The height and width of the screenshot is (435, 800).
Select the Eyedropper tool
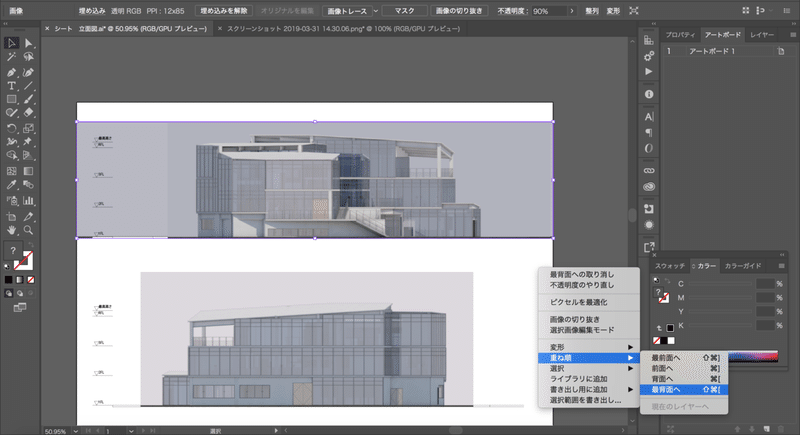pyautogui.click(x=11, y=185)
